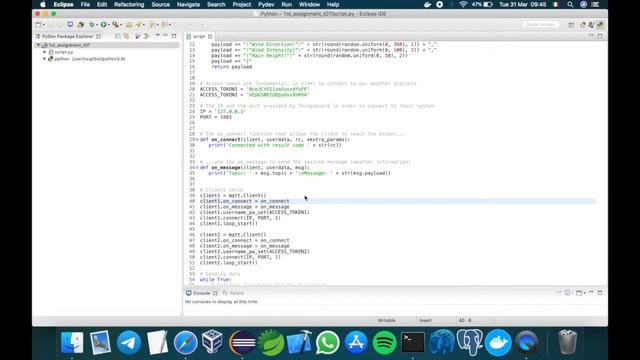Click the green Run button in toolbar
Image resolution: width=640 pixels, height=360 pixels.
[104, 24]
